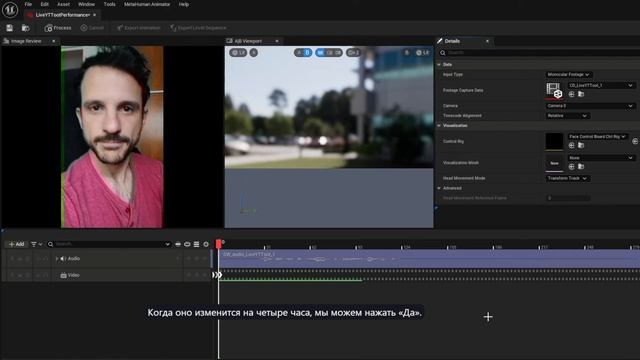Switch viewport to view B
640x360 pixels.
(307, 53)
